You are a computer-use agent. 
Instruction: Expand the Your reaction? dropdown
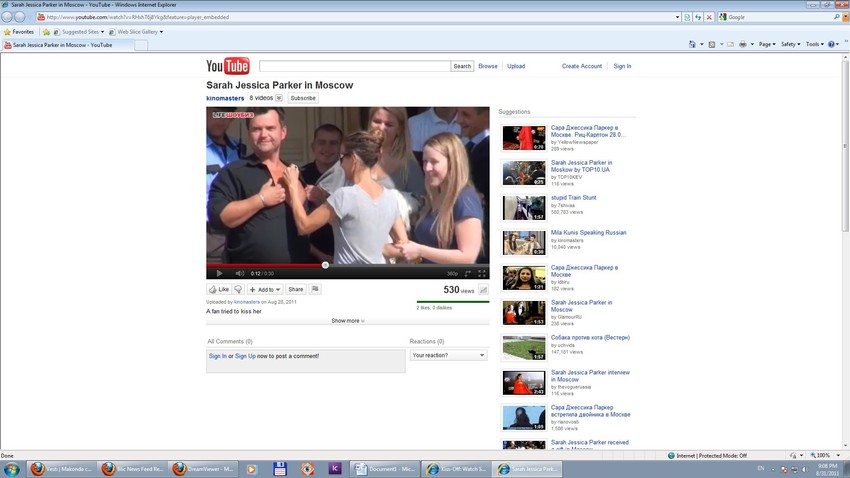449,355
